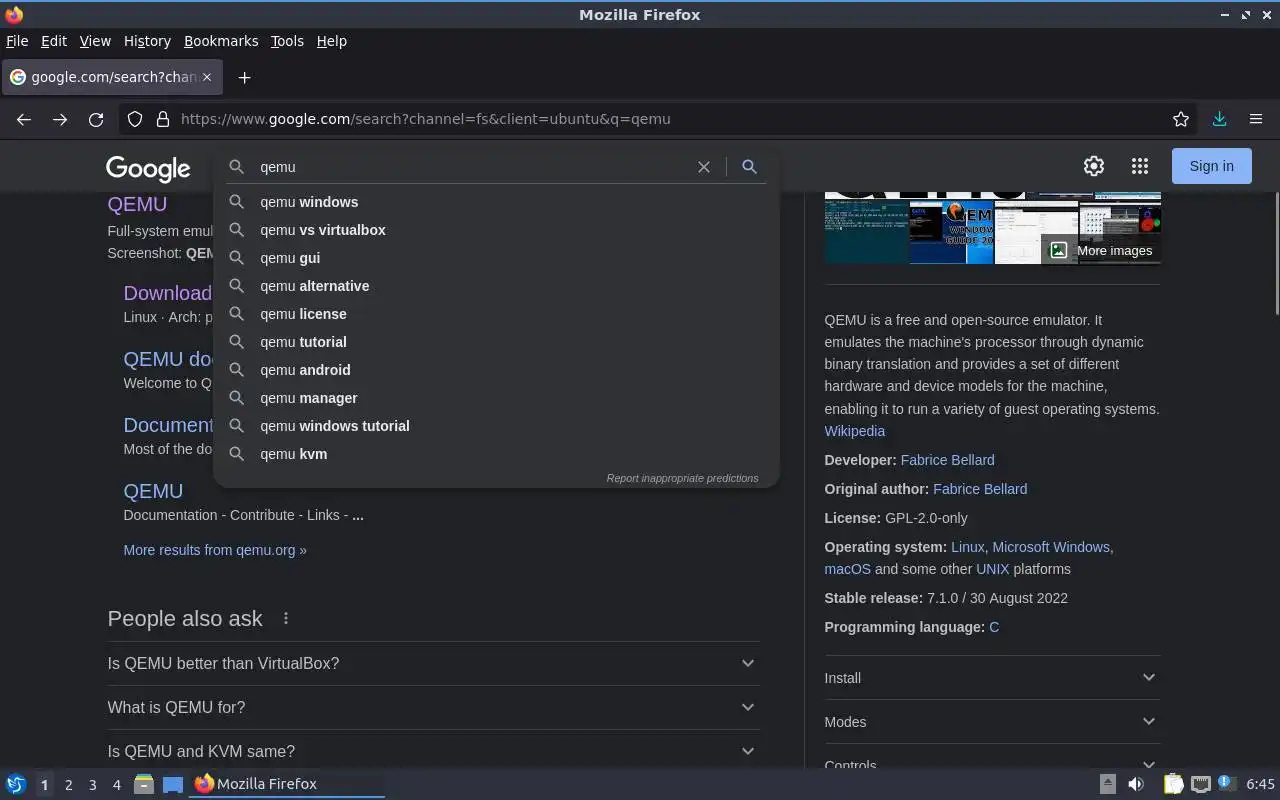1280x800 pixels.
Task: Open the tracking protection shield icon
Action: (135, 119)
